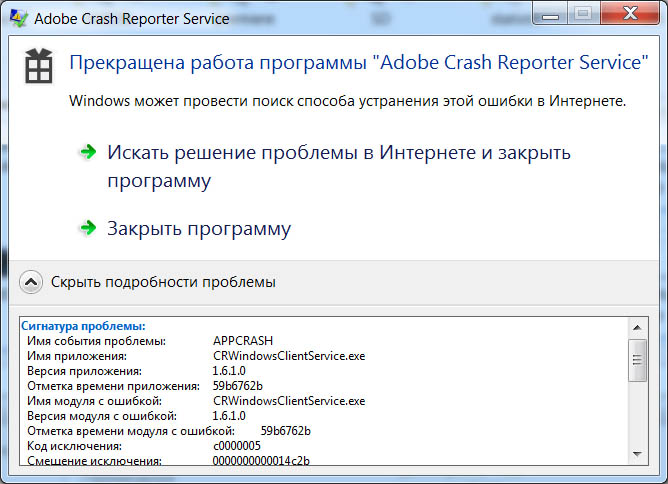Choose 'Закрыть программу' option

(199, 228)
